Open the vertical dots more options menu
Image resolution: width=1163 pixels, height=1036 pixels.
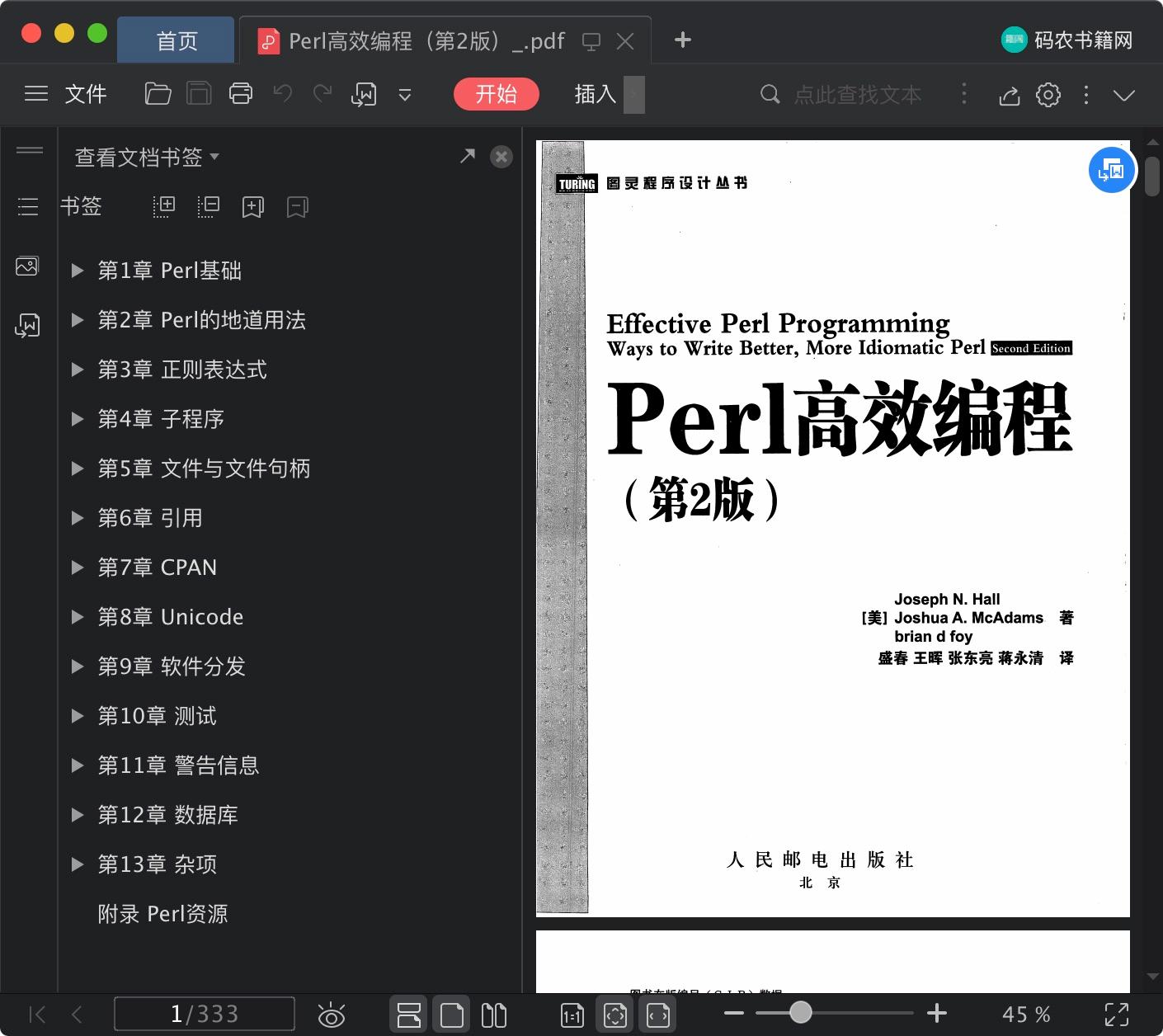point(1086,95)
